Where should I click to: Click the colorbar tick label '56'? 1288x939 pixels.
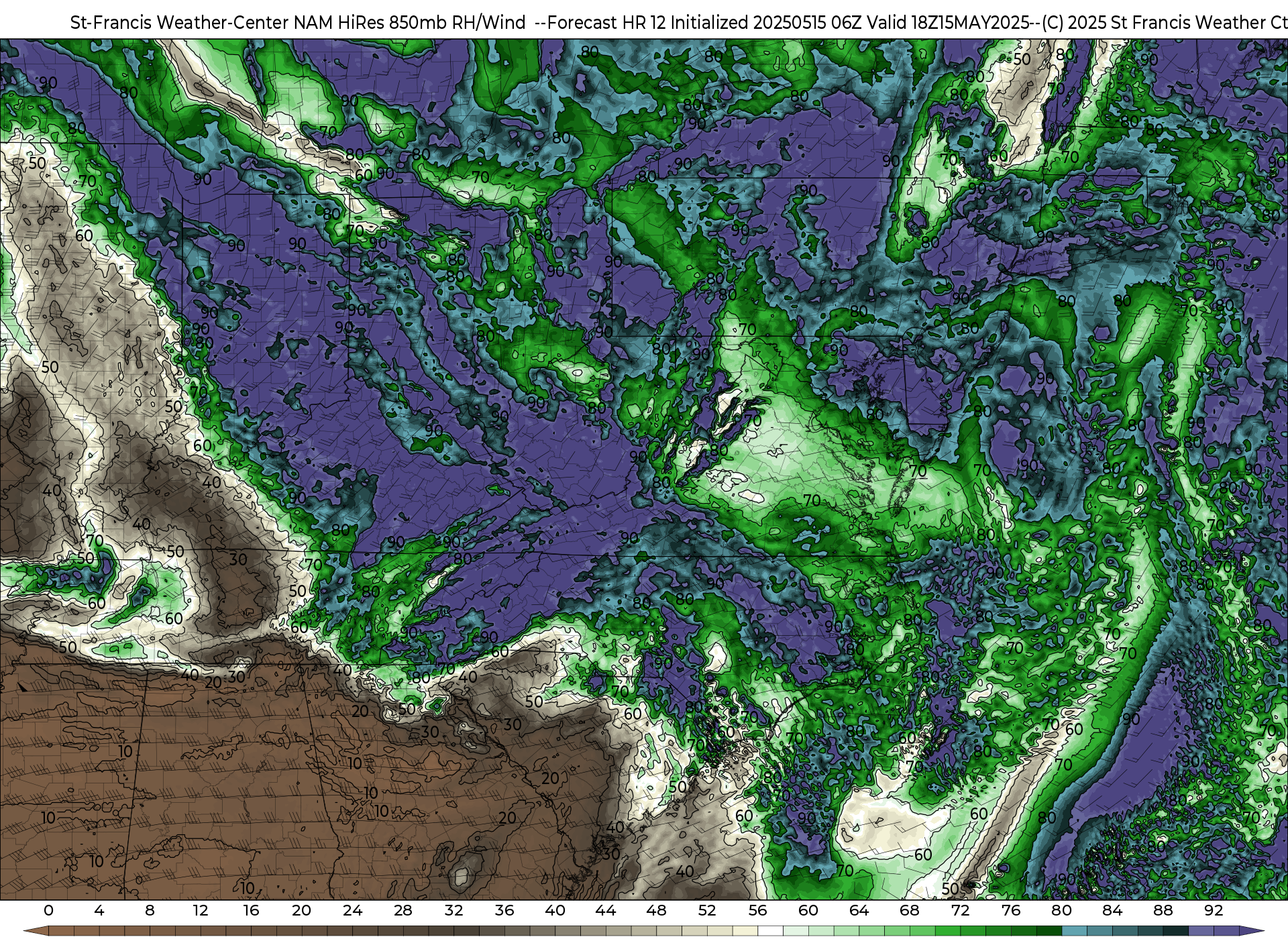coord(757,911)
